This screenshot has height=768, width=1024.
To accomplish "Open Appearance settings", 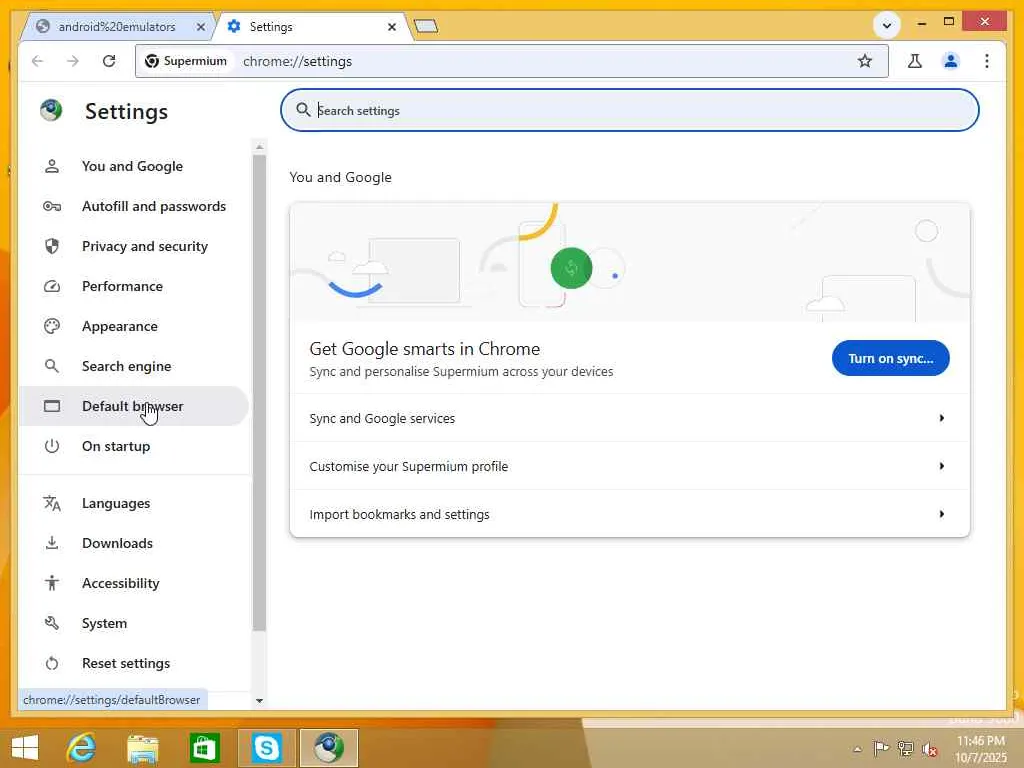I will tap(134, 326).
